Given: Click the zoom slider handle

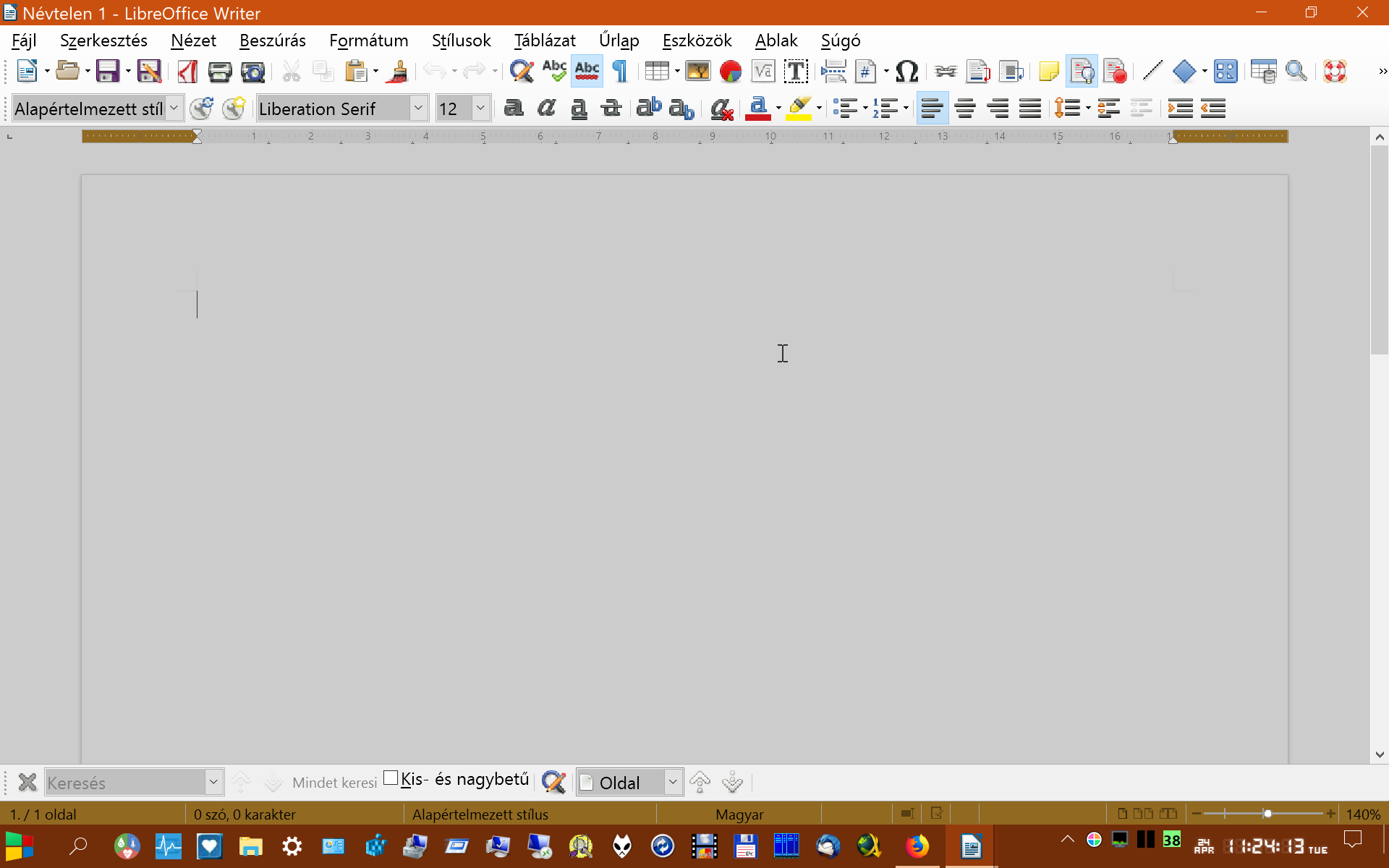Looking at the screenshot, I should [x=1267, y=814].
